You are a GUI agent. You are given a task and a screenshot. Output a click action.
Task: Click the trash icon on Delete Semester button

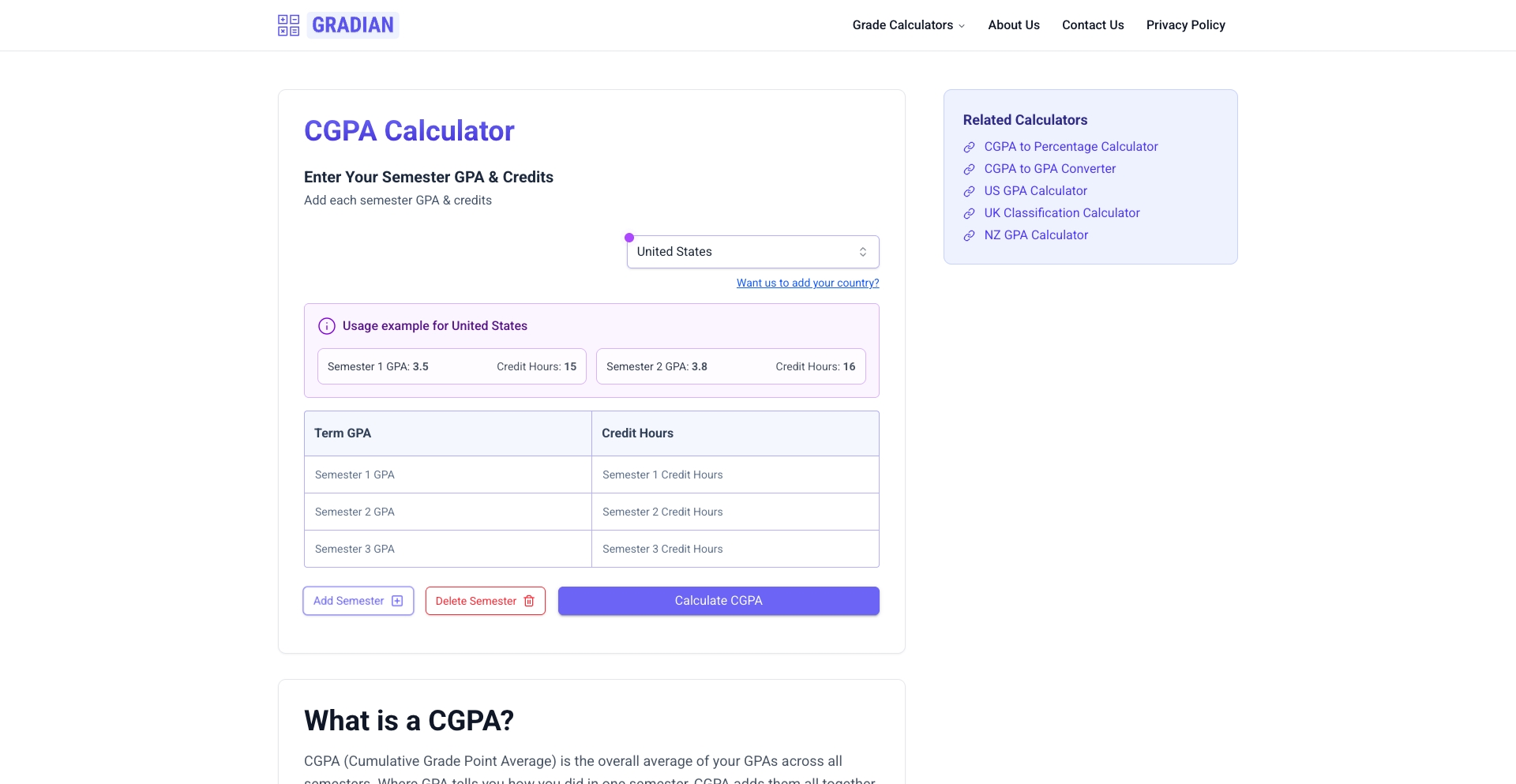coord(528,601)
